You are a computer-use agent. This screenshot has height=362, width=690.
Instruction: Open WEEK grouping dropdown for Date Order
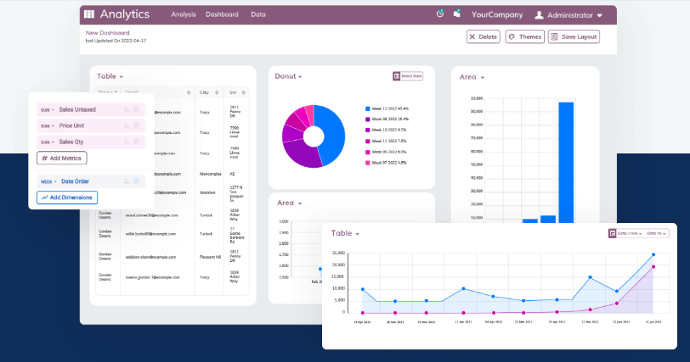(x=48, y=182)
